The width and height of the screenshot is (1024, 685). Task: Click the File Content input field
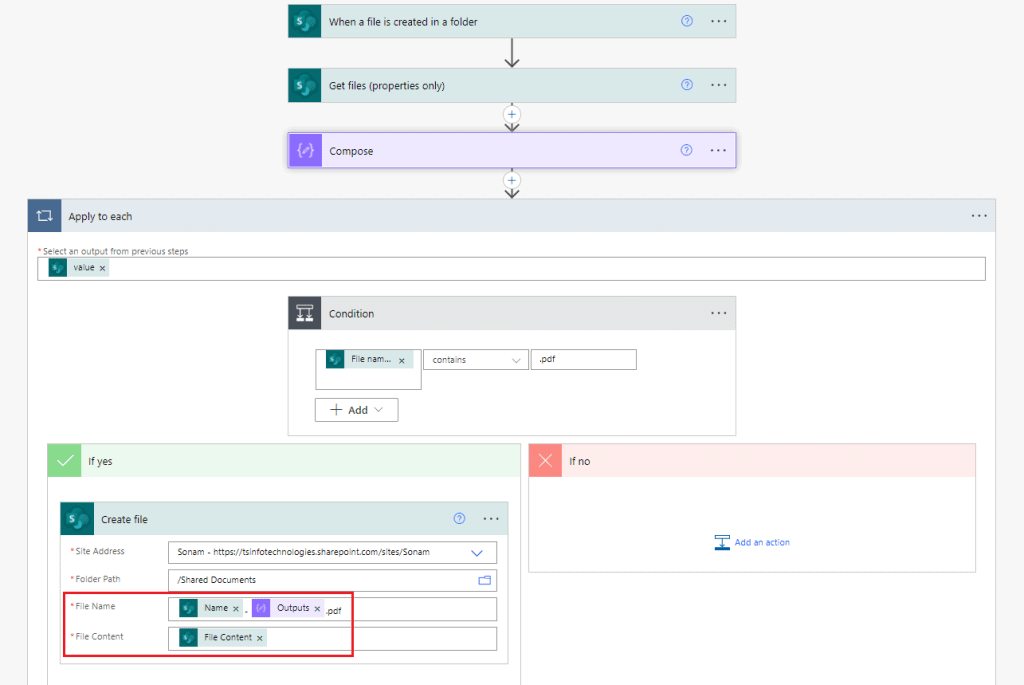click(x=332, y=638)
